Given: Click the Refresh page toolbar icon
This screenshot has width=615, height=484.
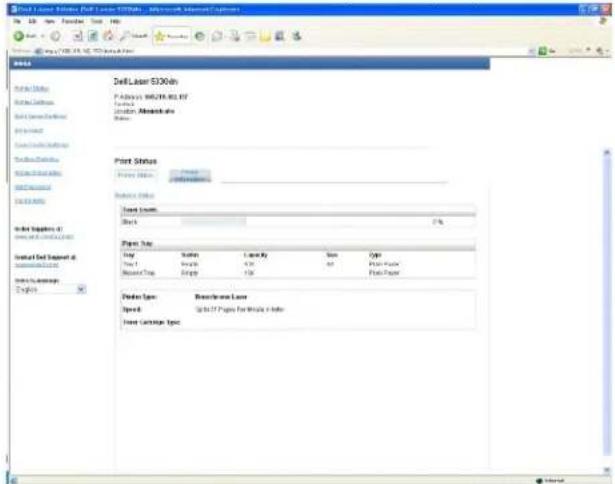Looking at the screenshot, I should click(x=93, y=36).
